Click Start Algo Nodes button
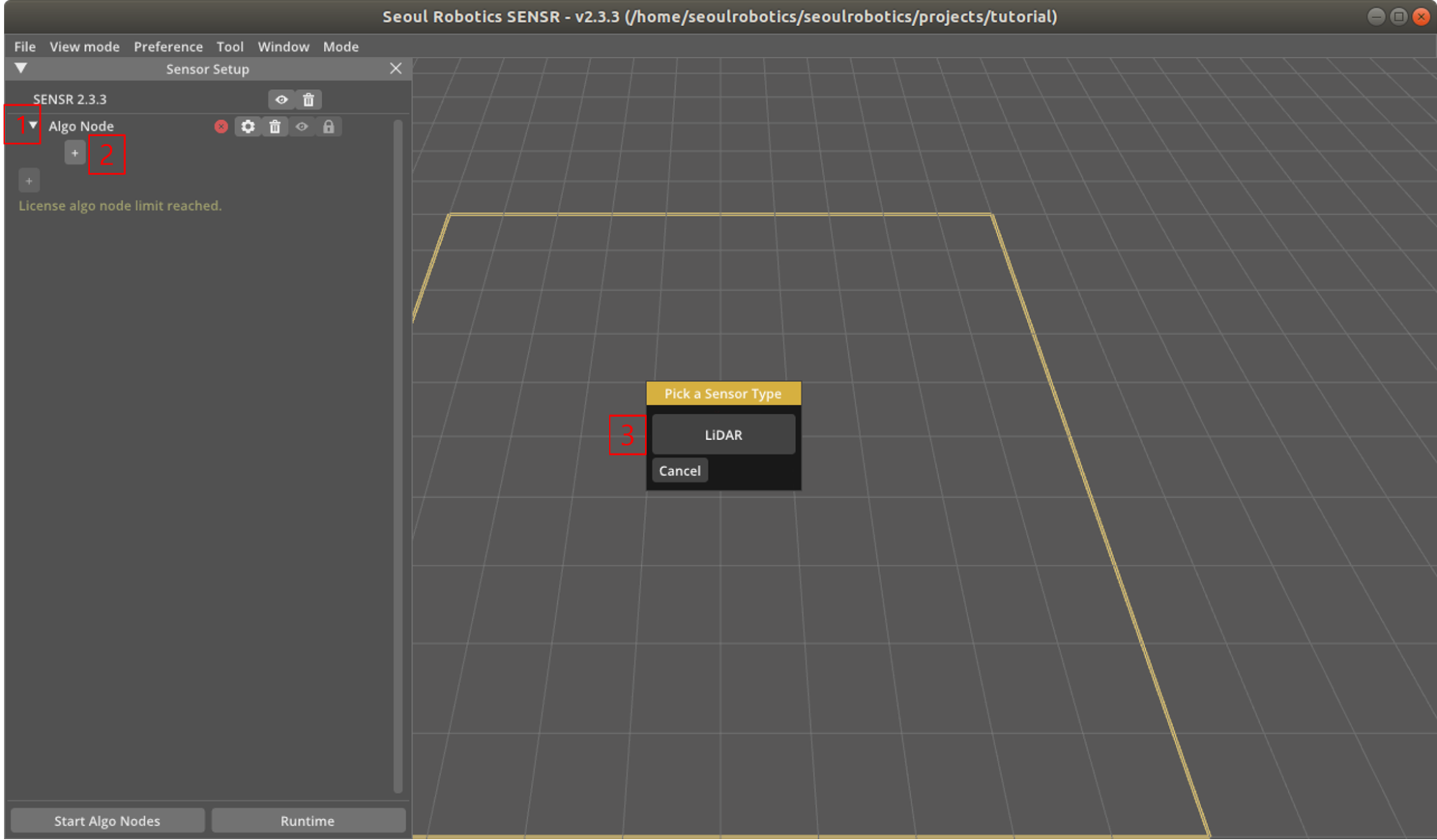The width and height of the screenshot is (1437, 840). click(x=106, y=820)
